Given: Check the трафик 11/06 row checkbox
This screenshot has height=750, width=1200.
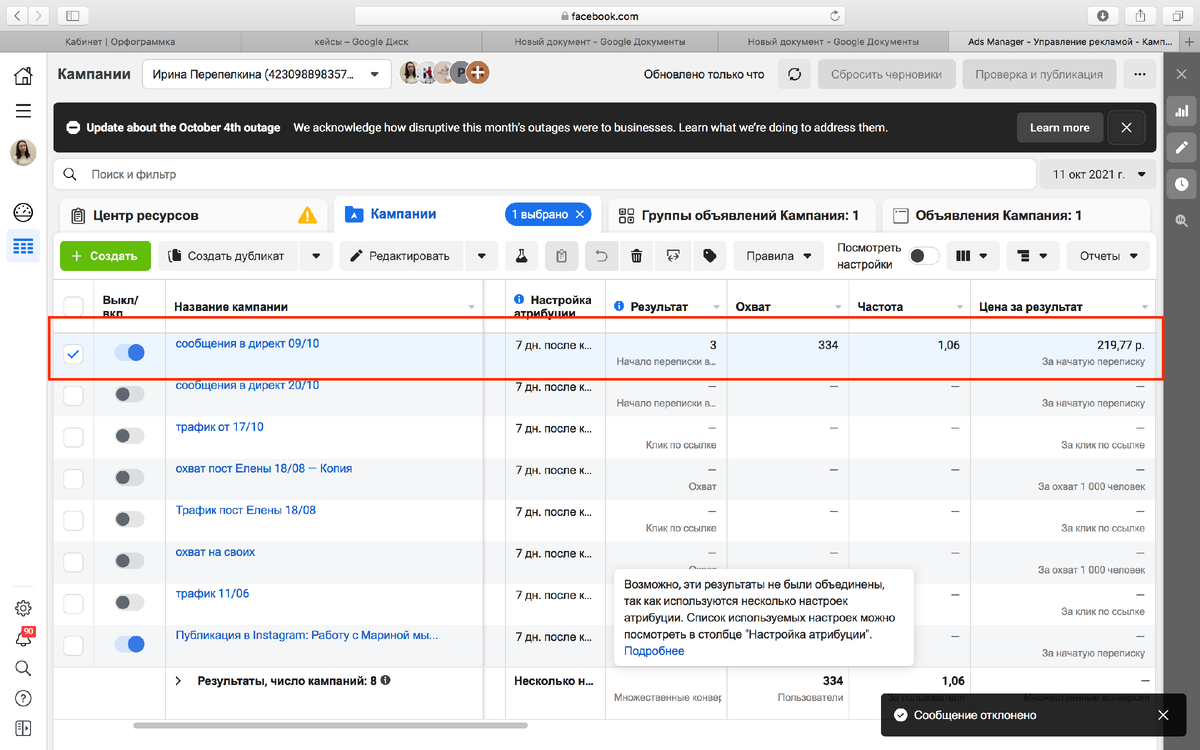Looking at the screenshot, I should [x=73, y=604].
